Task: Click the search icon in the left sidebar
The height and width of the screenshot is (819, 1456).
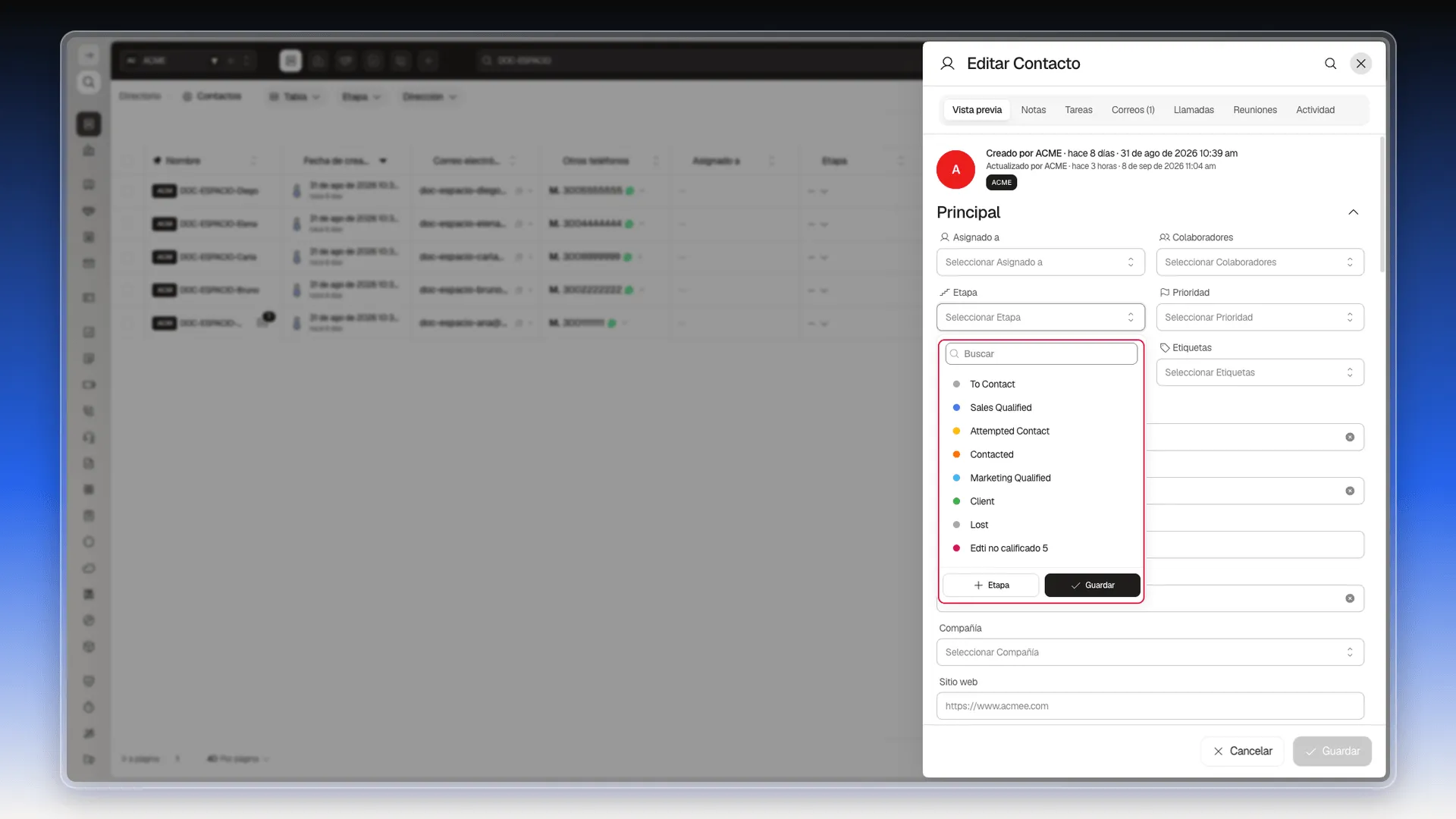Action: (x=89, y=82)
